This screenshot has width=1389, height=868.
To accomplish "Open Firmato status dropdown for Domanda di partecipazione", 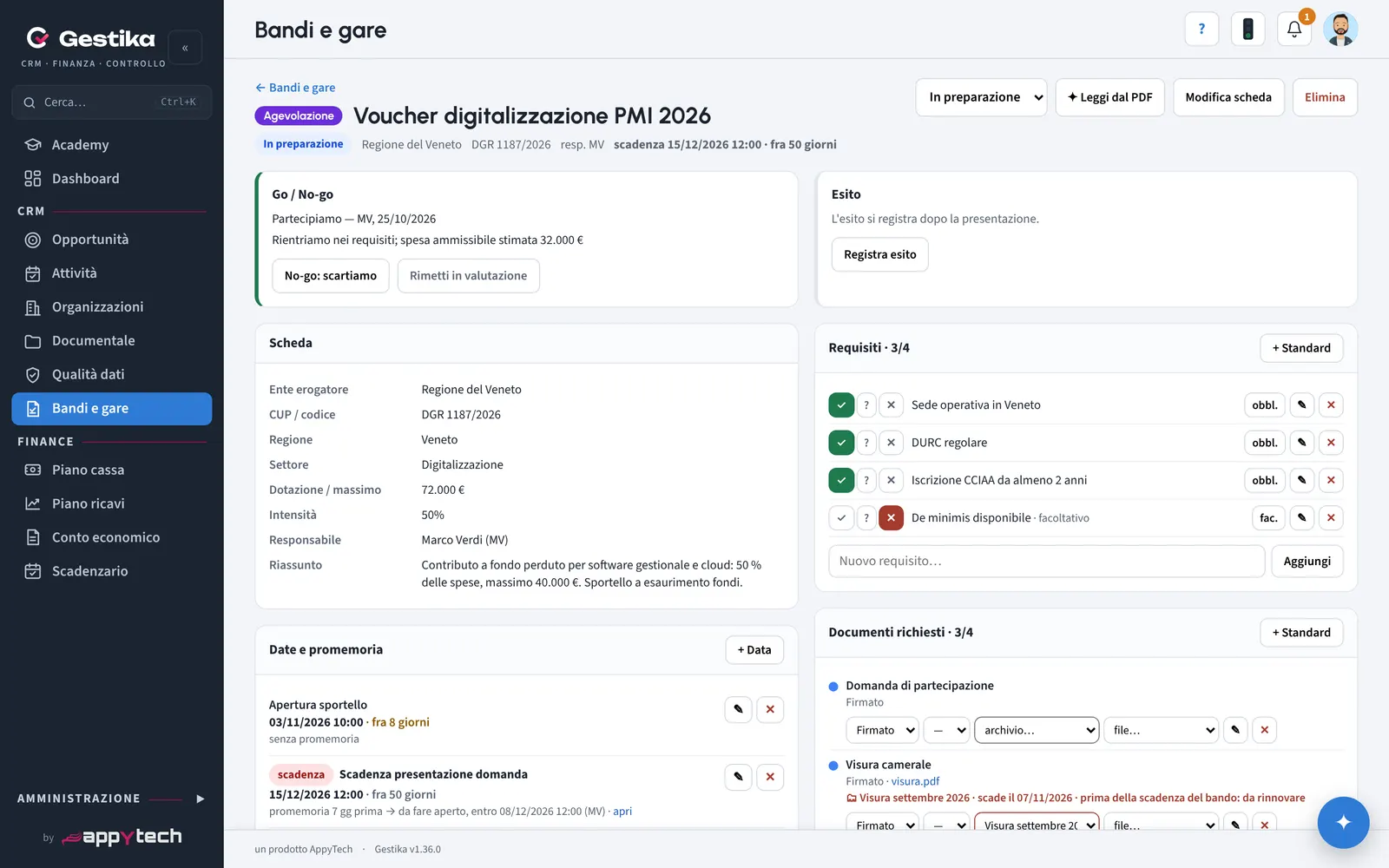I will [882, 730].
